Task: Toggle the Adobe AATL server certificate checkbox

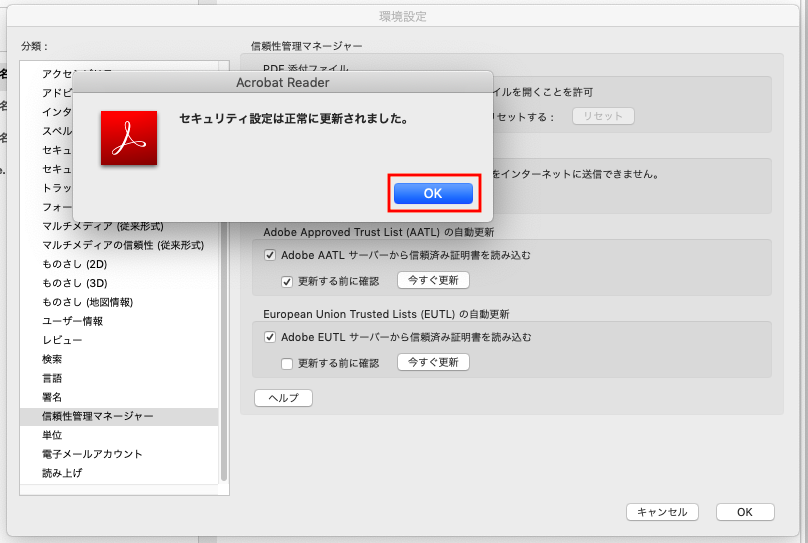Action: coord(270,255)
